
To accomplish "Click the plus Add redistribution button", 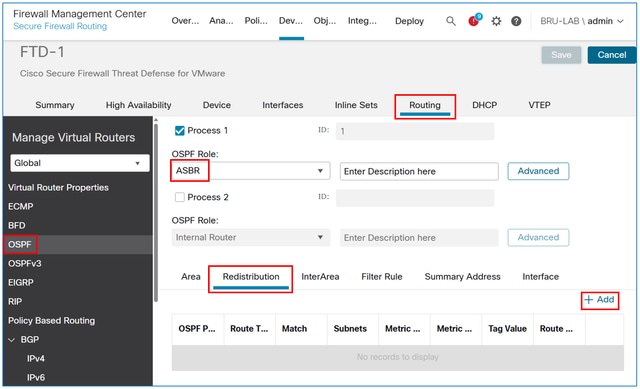I will [x=599, y=300].
